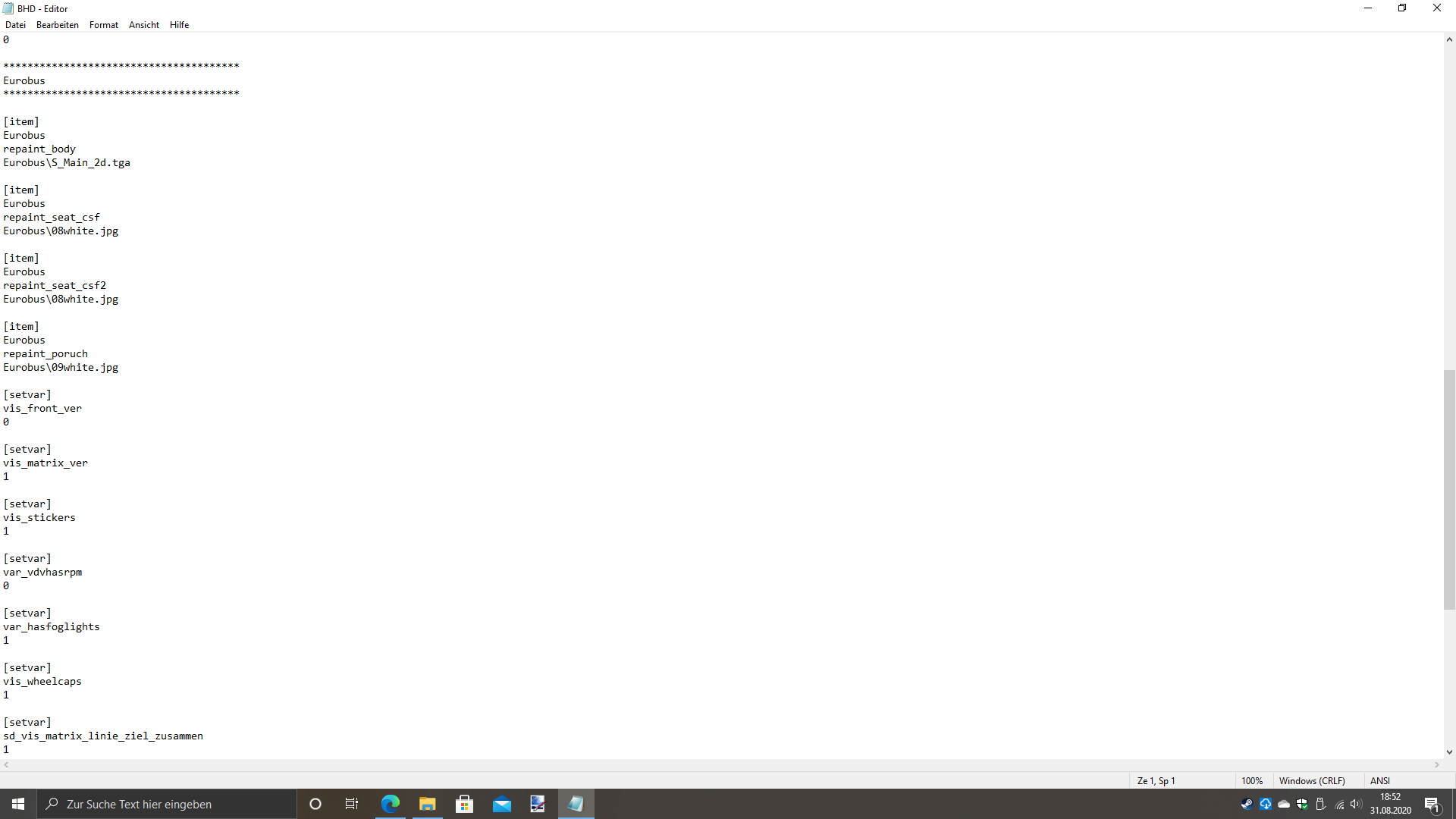1456x819 pixels.
Task: Launch Microsoft Edge from taskbar
Action: tap(390, 804)
